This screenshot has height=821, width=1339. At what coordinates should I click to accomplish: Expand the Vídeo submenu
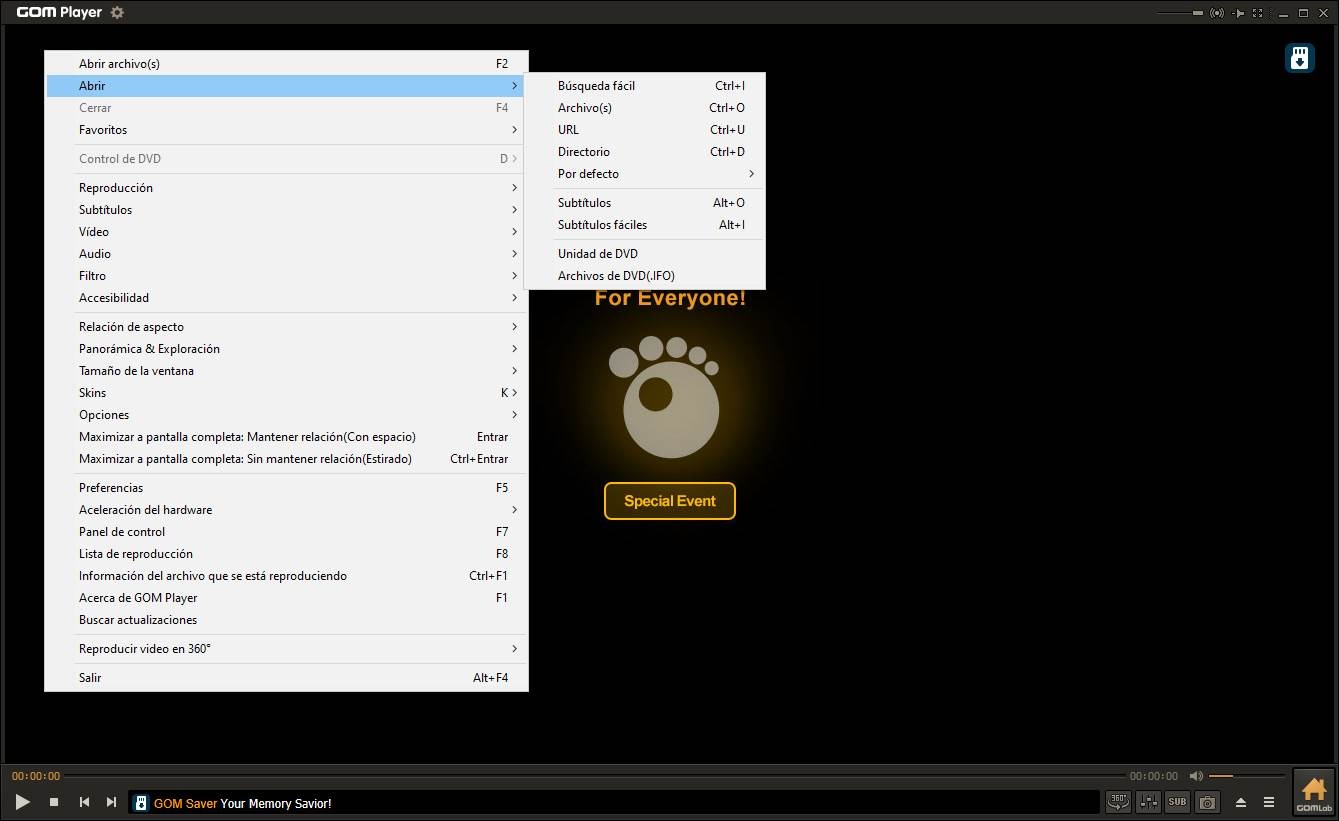286,232
